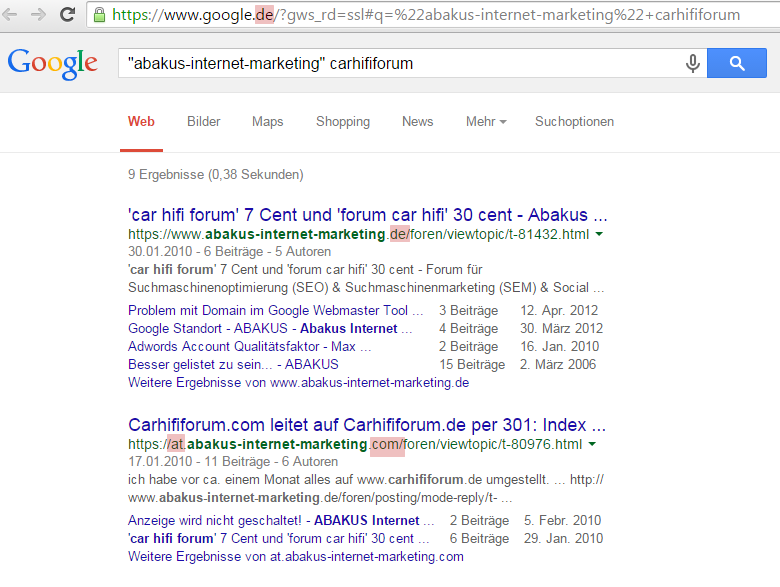Expand dropdown arrow next to t-80976.html URL

592,444
